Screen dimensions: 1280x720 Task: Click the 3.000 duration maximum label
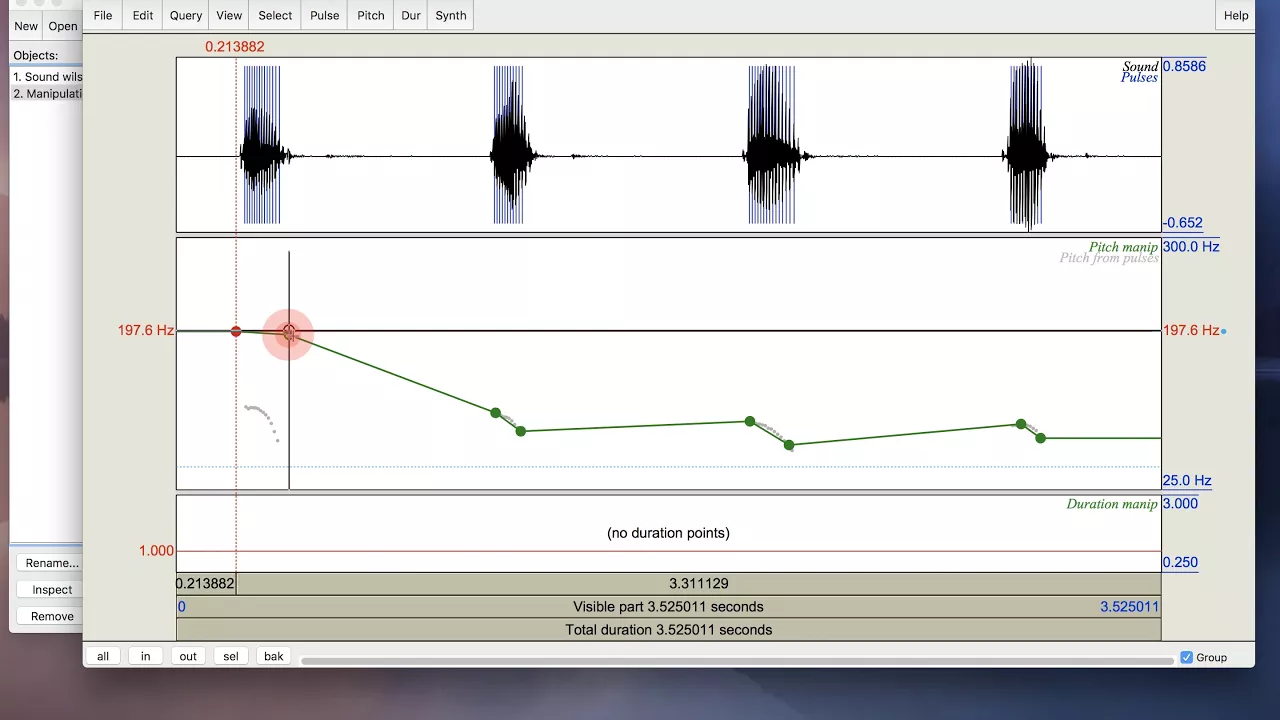click(1180, 504)
